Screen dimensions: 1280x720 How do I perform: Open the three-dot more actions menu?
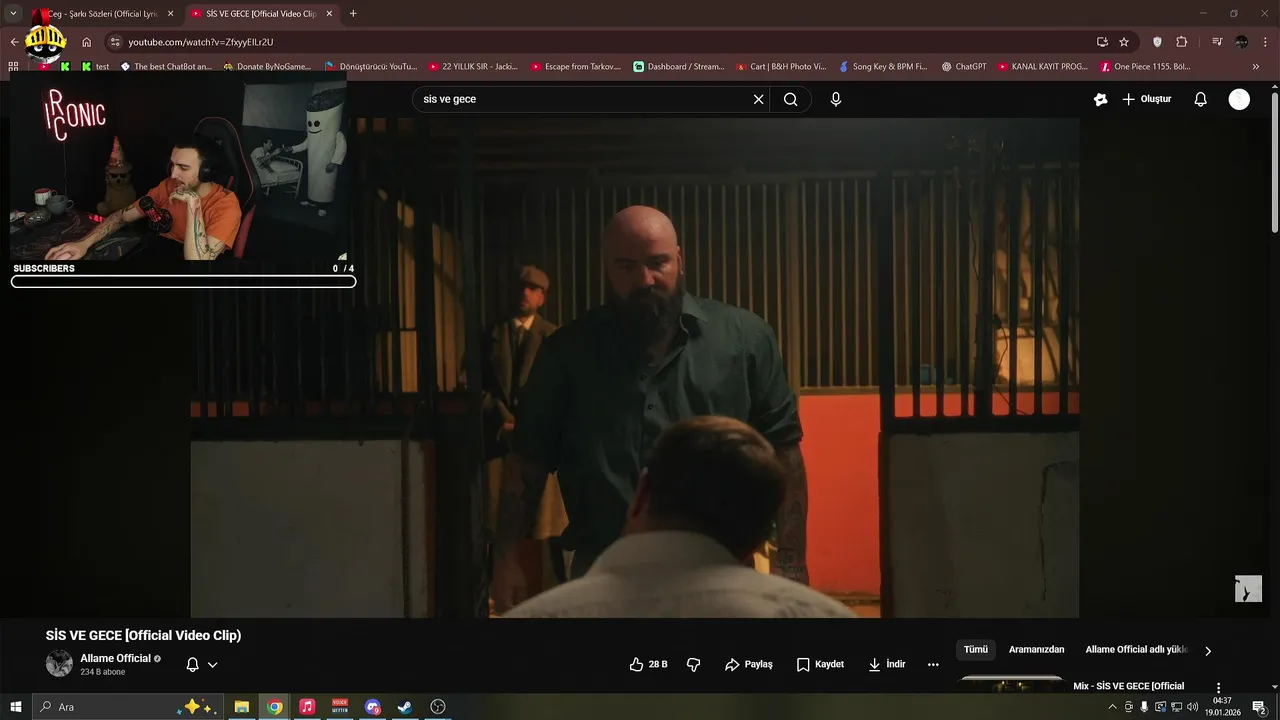pos(933,664)
